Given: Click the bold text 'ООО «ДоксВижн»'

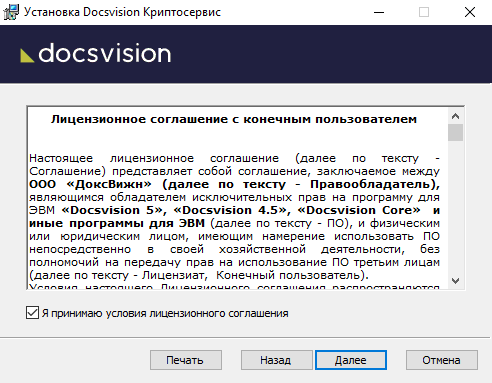Looking at the screenshot, I should (90, 184).
